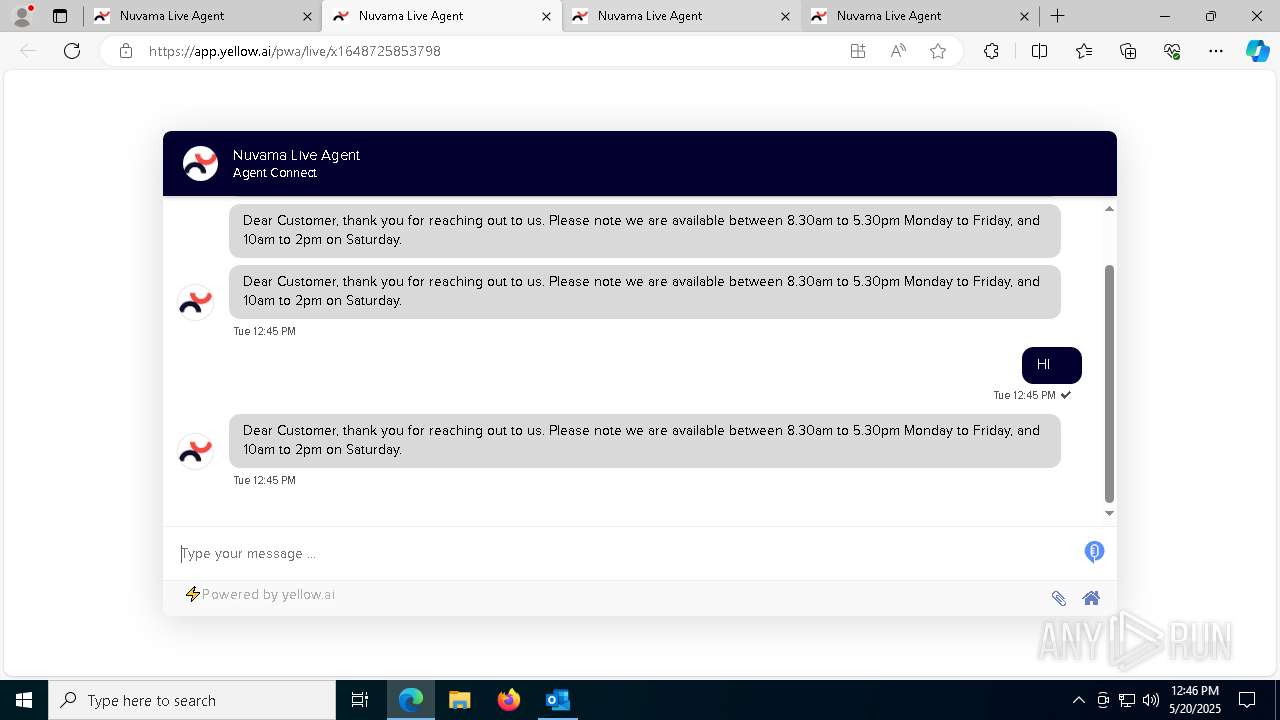Toggle the Split screen icon
This screenshot has height=720, width=1280.
(1039, 51)
